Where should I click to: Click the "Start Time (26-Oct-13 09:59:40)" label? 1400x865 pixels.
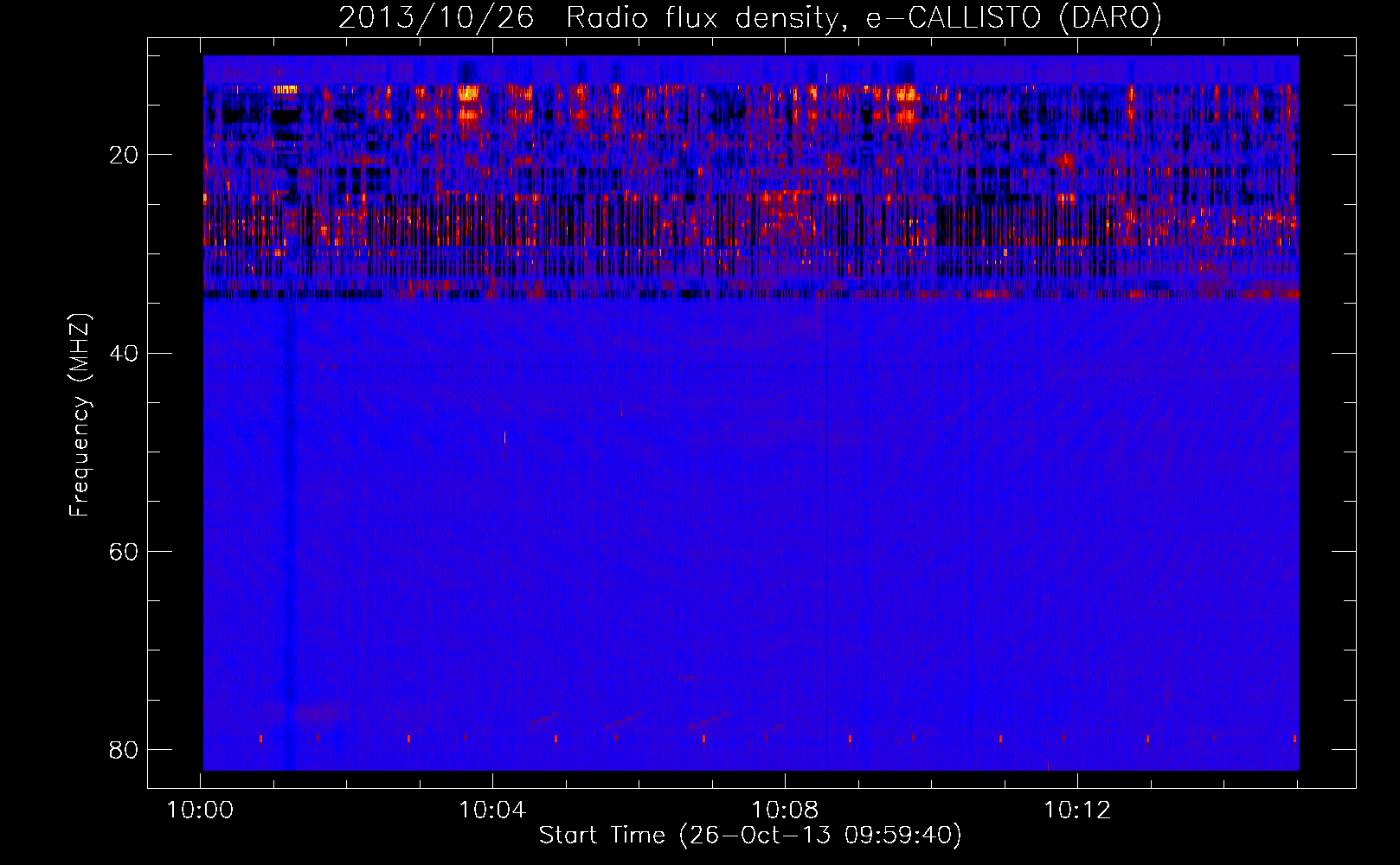click(750, 836)
